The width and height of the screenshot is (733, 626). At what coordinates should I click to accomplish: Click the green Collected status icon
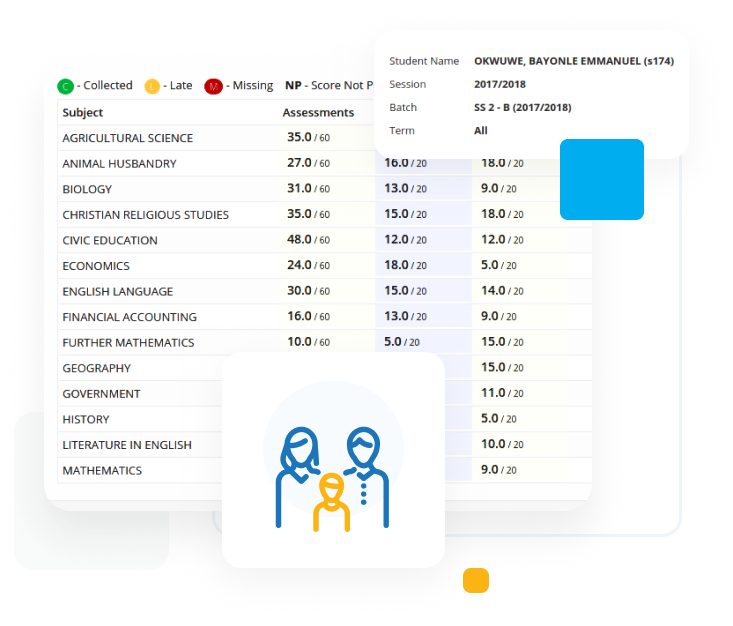(x=65, y=86)
